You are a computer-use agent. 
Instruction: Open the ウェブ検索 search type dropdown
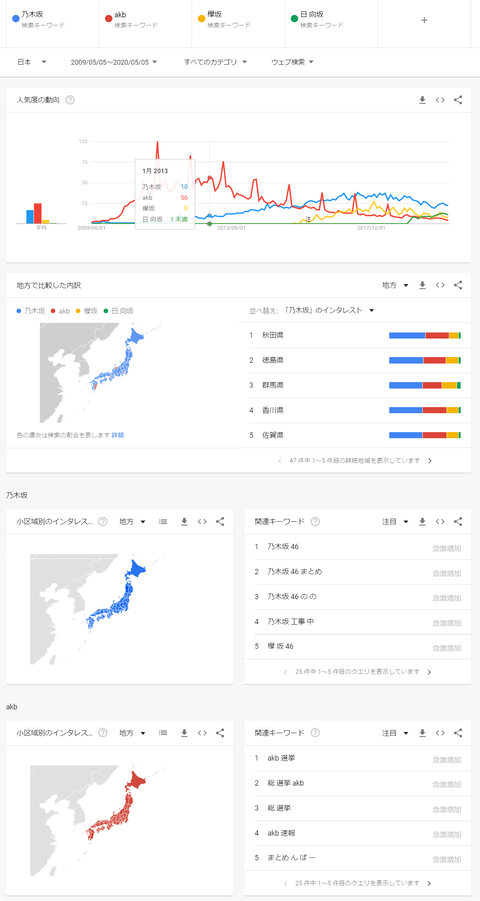[x=292, y=62]
